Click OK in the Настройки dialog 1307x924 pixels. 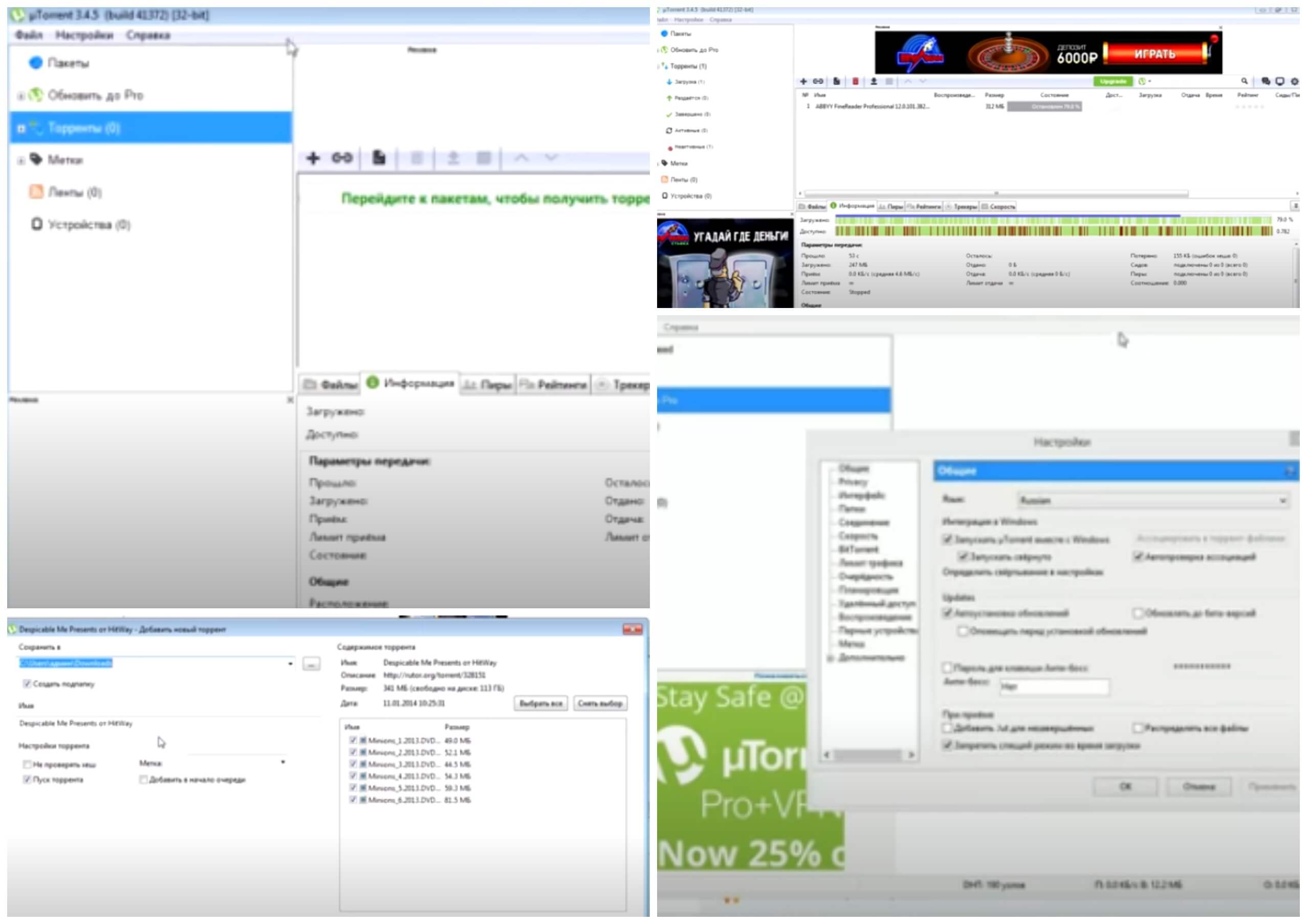click(1125, 786)
